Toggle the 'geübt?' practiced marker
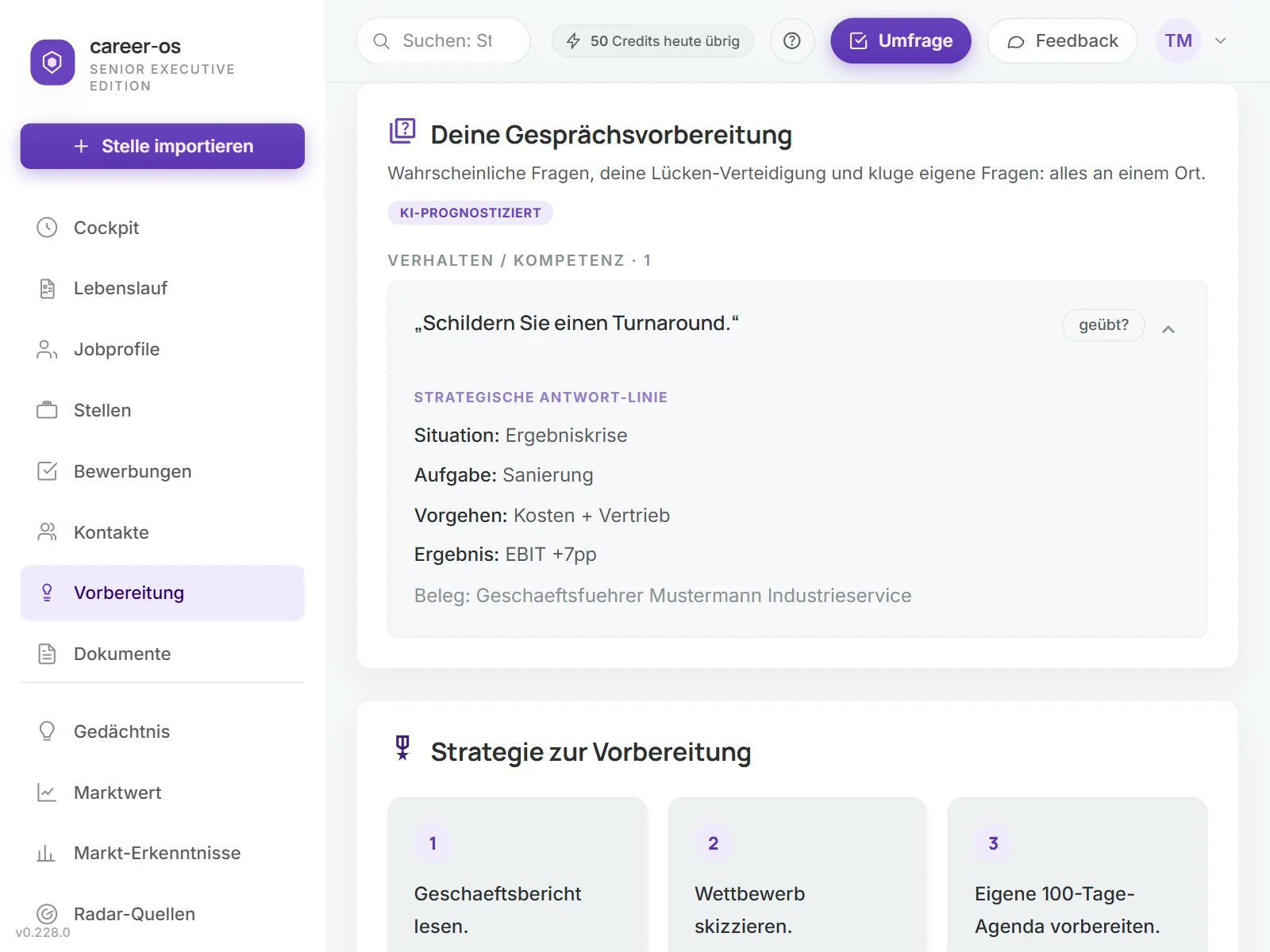The image size is (1270, 952). point(1103,325)
